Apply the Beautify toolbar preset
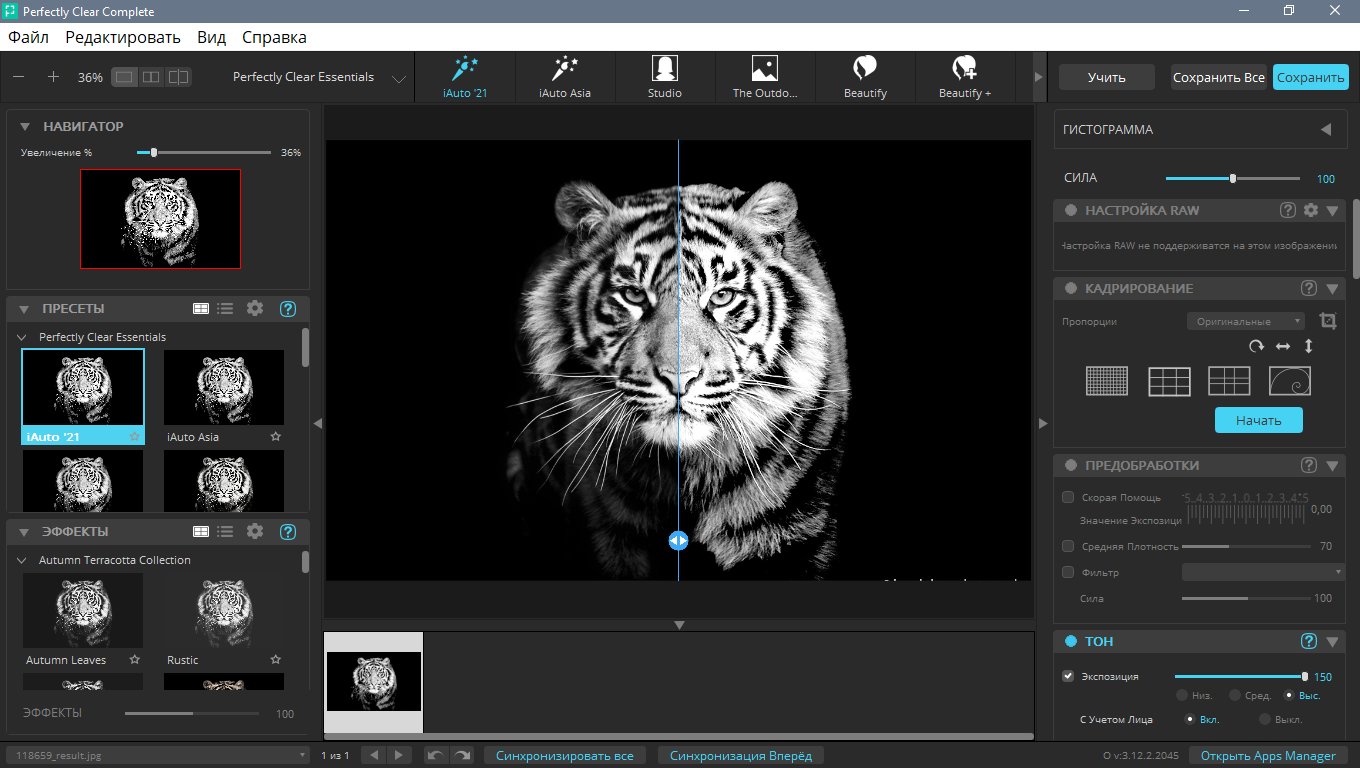The width and height of the screenshot is (1360, 768). tap(865, 77)
